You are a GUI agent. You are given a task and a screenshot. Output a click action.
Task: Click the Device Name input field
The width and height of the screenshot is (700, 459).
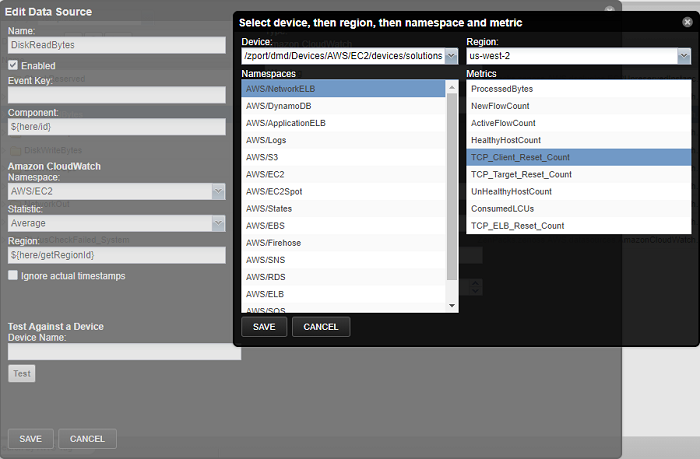coord(124,351)
